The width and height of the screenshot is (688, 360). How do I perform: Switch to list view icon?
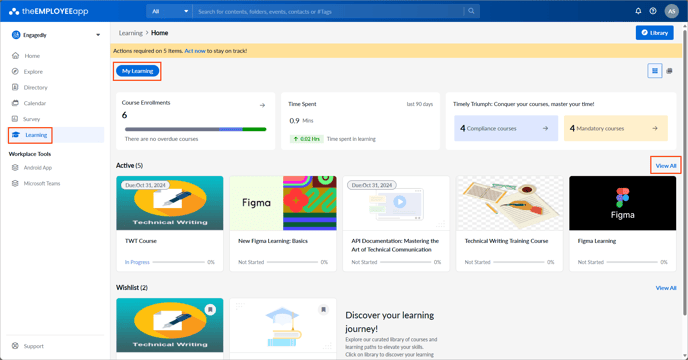tap(669, 71)
